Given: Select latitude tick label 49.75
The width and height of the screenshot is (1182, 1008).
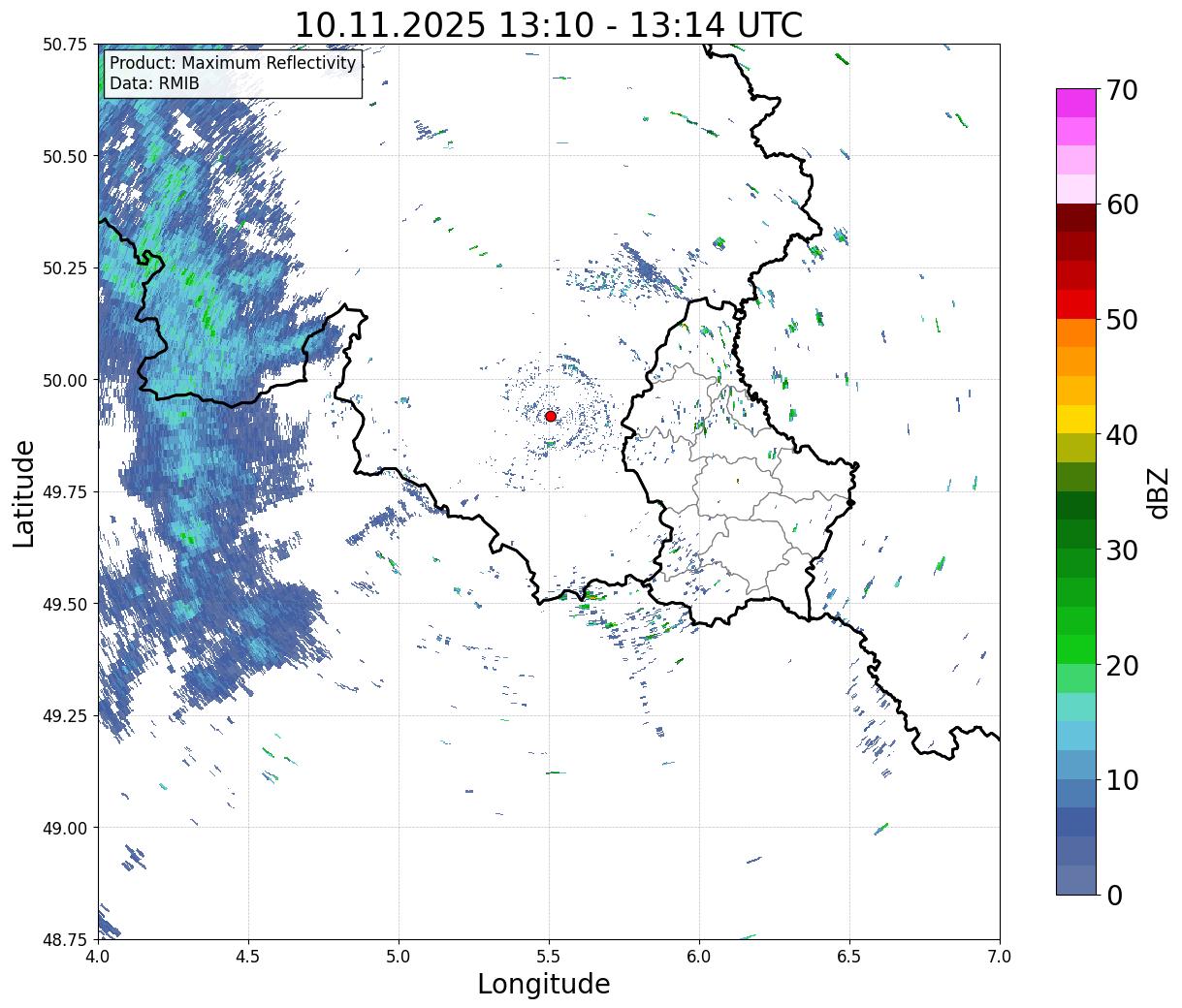Looking at the screenshot, I should click(x=65, y=492).
